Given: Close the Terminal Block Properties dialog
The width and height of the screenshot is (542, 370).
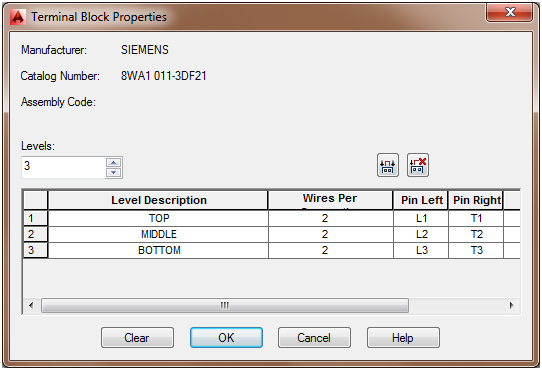Looking at the screenshot, I should [510, 12].
